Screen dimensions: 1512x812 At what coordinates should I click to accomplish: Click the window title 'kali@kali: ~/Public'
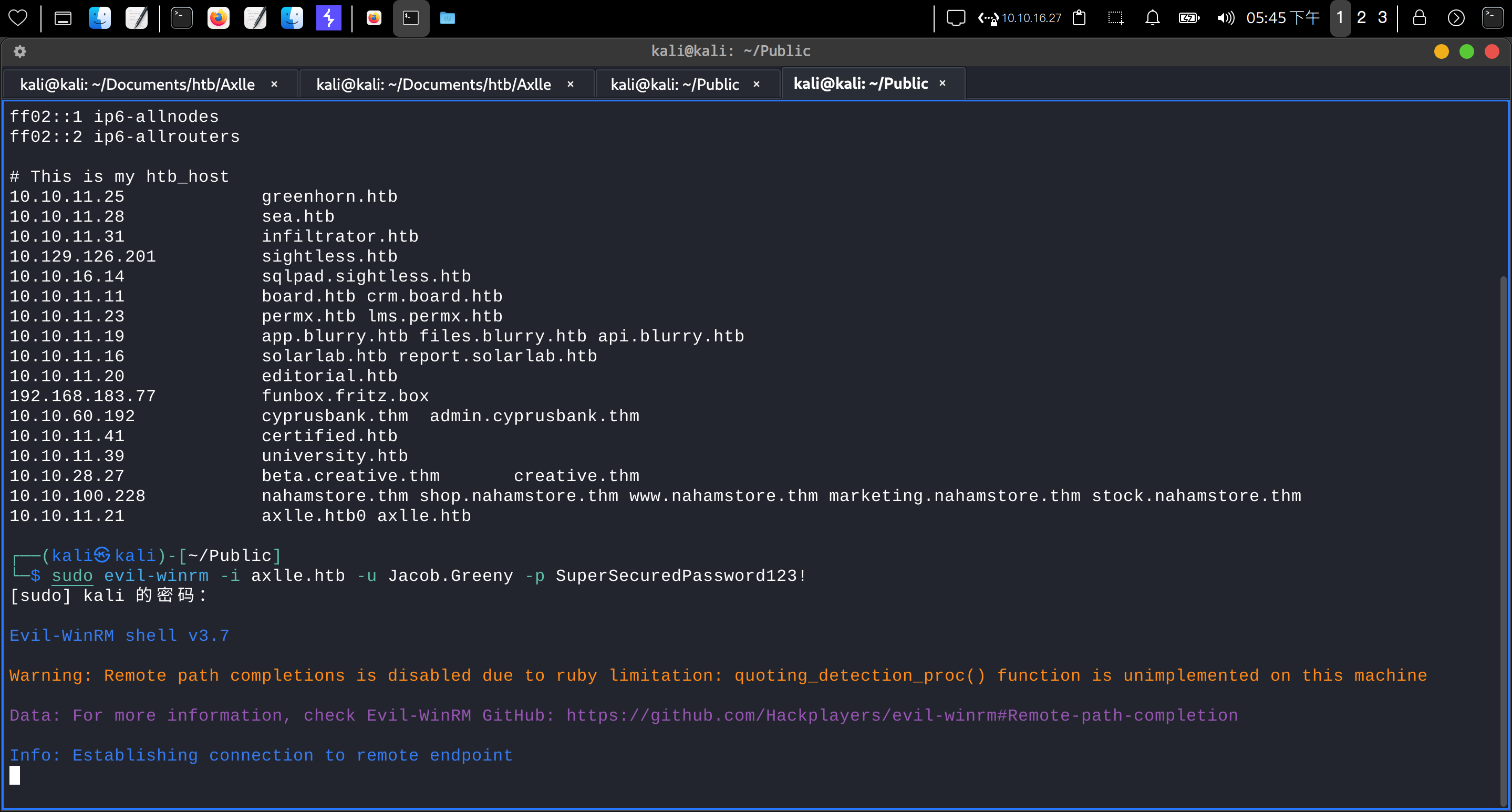pyautogui.click(x=731, y=51)
